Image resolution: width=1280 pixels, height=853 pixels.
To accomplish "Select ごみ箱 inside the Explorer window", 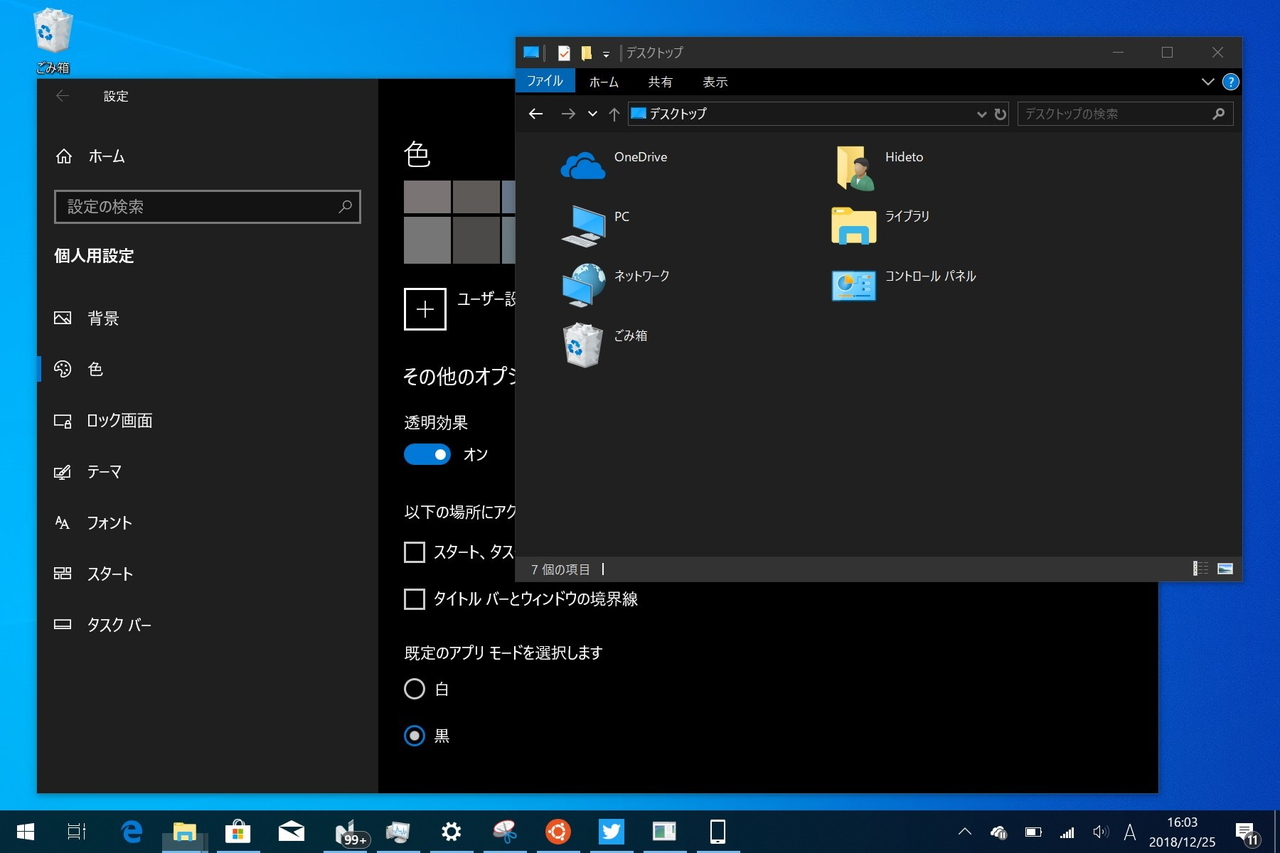I will (x=605, y=344).
